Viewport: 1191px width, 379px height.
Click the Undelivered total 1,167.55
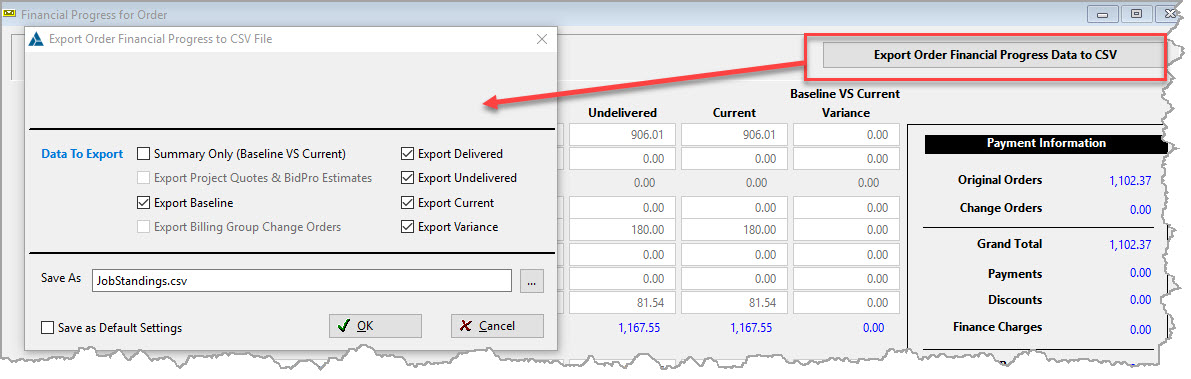pyautogui.click(x=641, y=328)
